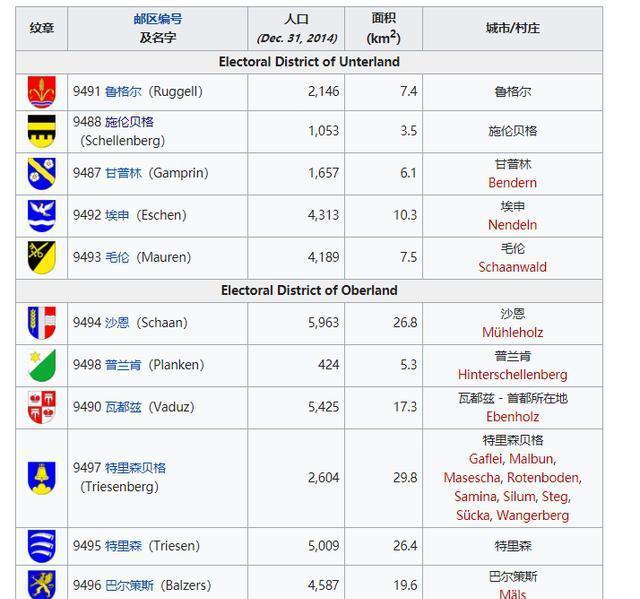Click the Planken coat of arms icon

pos(41,365)
